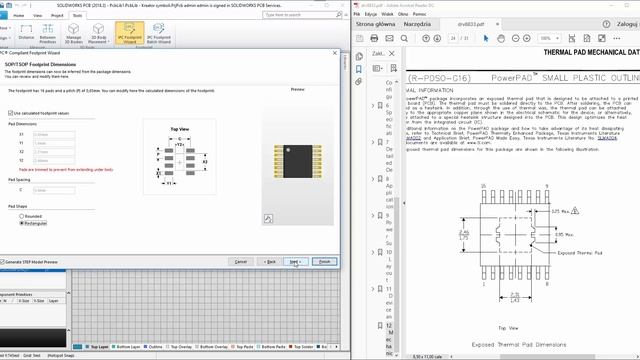Expand bookmark item 11
This screenshot has height=360, width=640.
pos(373,289)
